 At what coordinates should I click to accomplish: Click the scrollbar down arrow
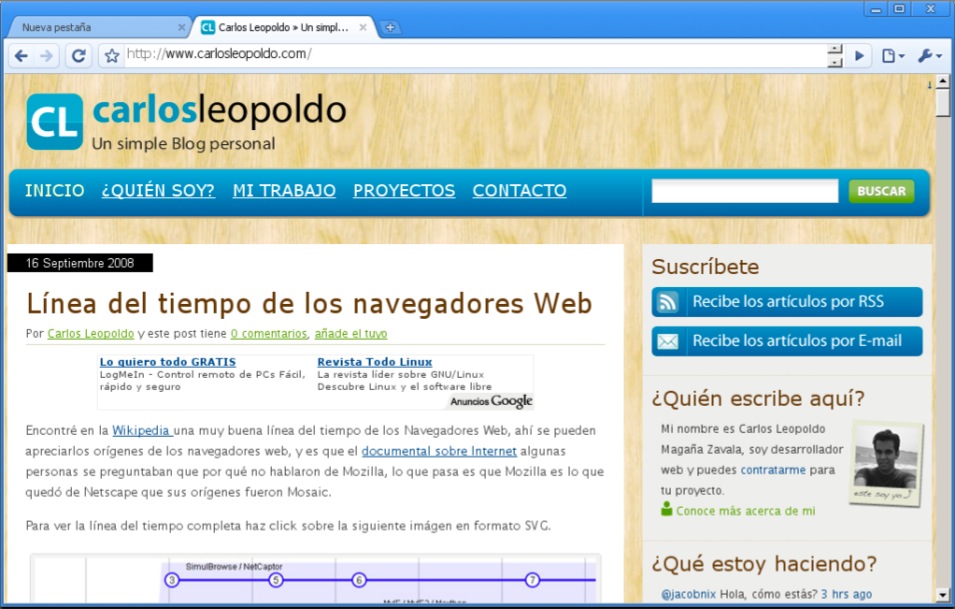(x=943, y=595)
